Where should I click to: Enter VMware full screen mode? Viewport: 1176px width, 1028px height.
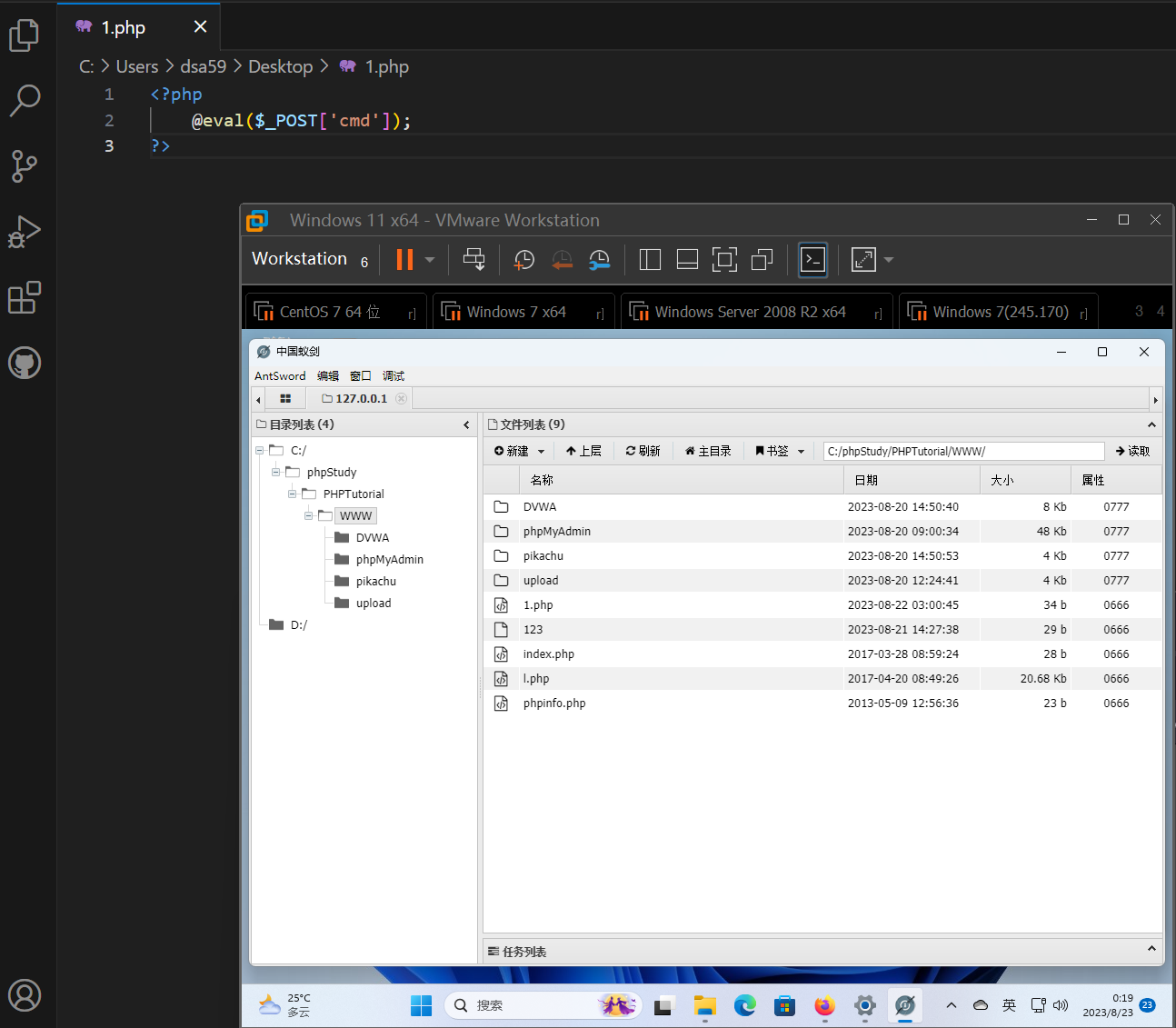[724, 260]
